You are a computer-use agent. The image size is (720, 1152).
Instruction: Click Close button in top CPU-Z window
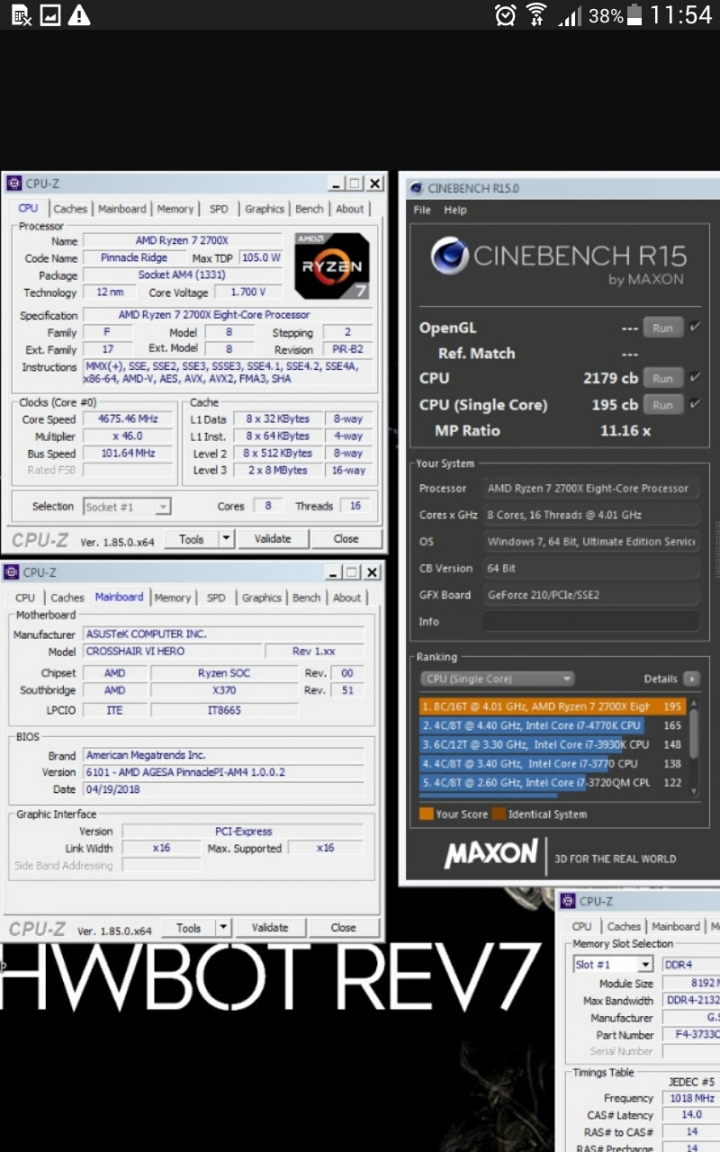[x=346, y=539]
